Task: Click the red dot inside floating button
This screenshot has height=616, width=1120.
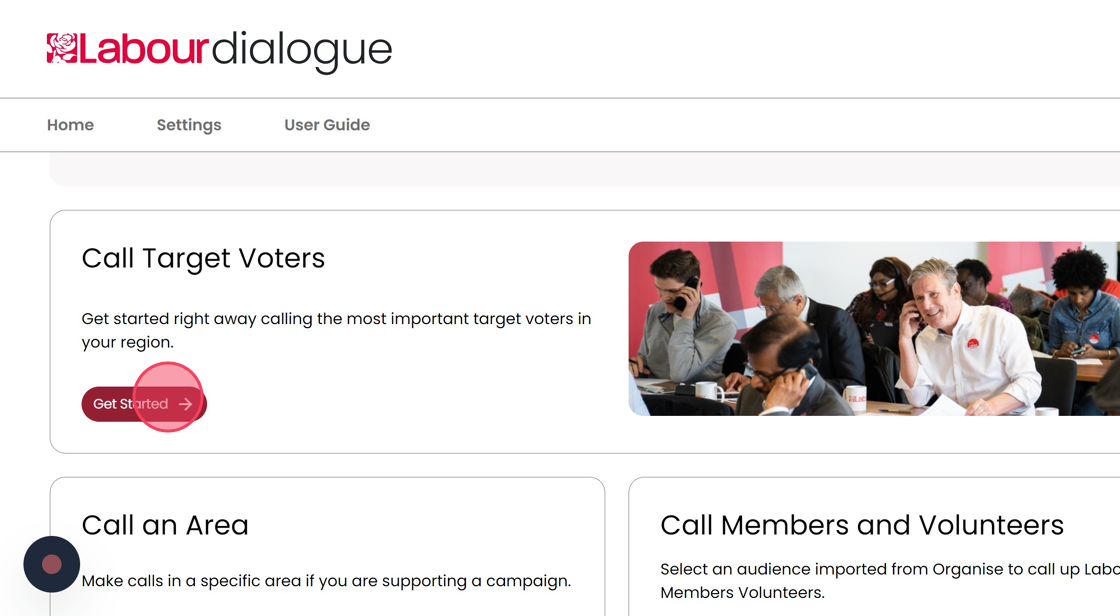Action: [52, 564]
